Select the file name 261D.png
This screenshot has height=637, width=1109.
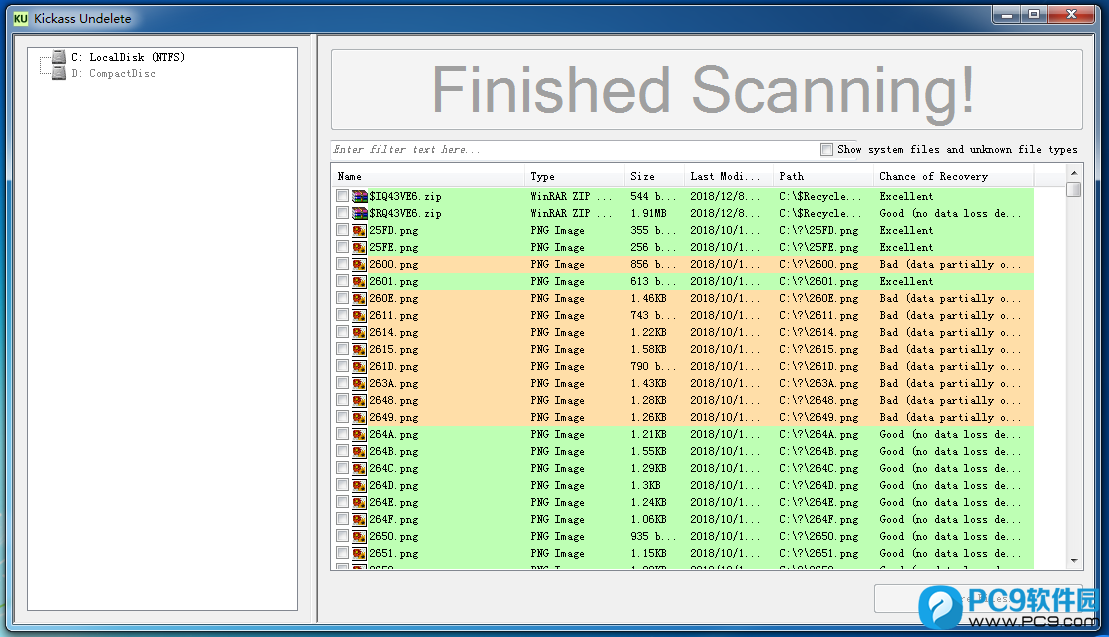[393, 366]
